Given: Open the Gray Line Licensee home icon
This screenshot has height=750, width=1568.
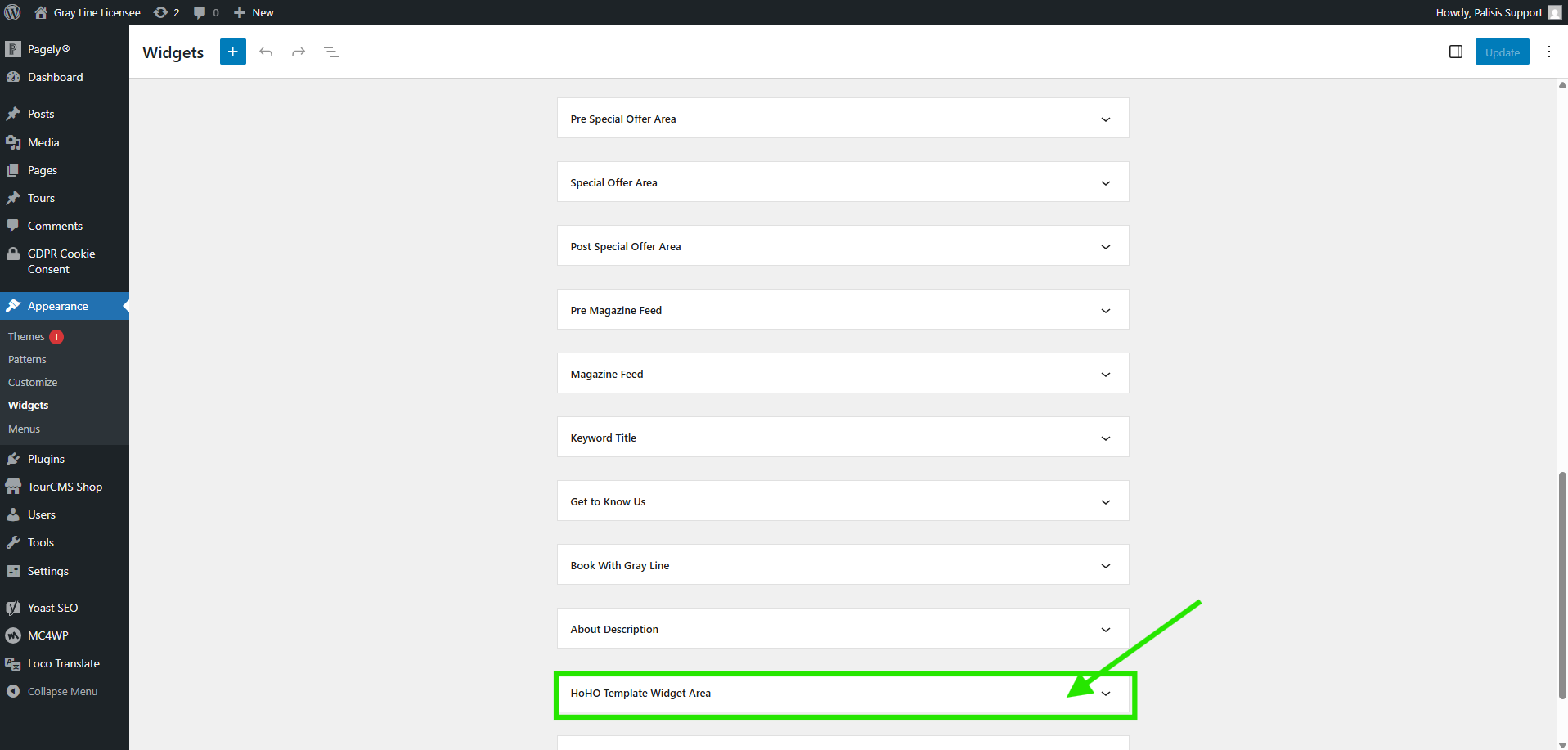Looking at the screenshot, I should pyautogui.click(x=41, y=12).
